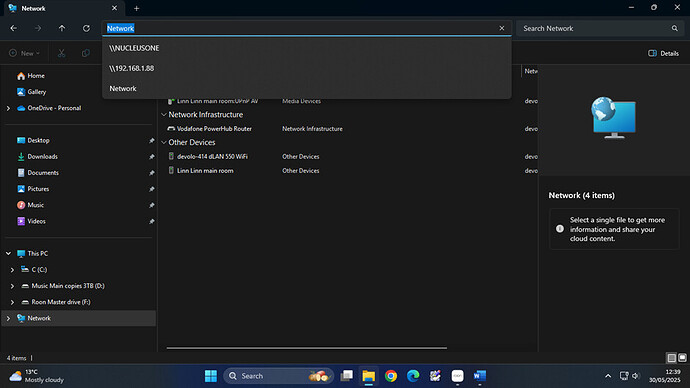Click the horizontal scrollbar in file list
The image size is (690, 388).
point(307,348)
